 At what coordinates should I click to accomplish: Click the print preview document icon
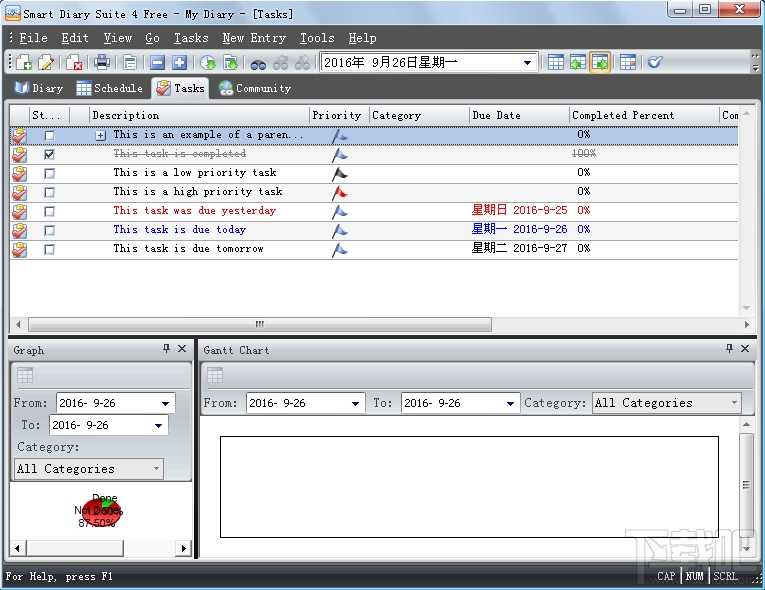click(130, 62)
